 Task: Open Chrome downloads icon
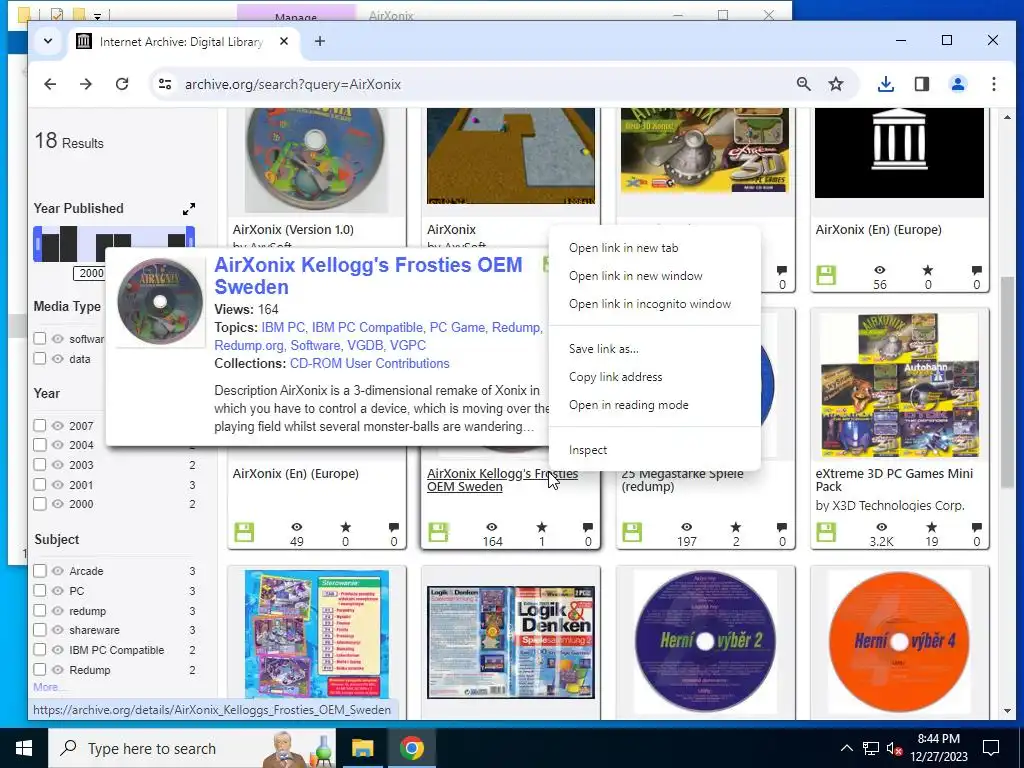[886, 84]
